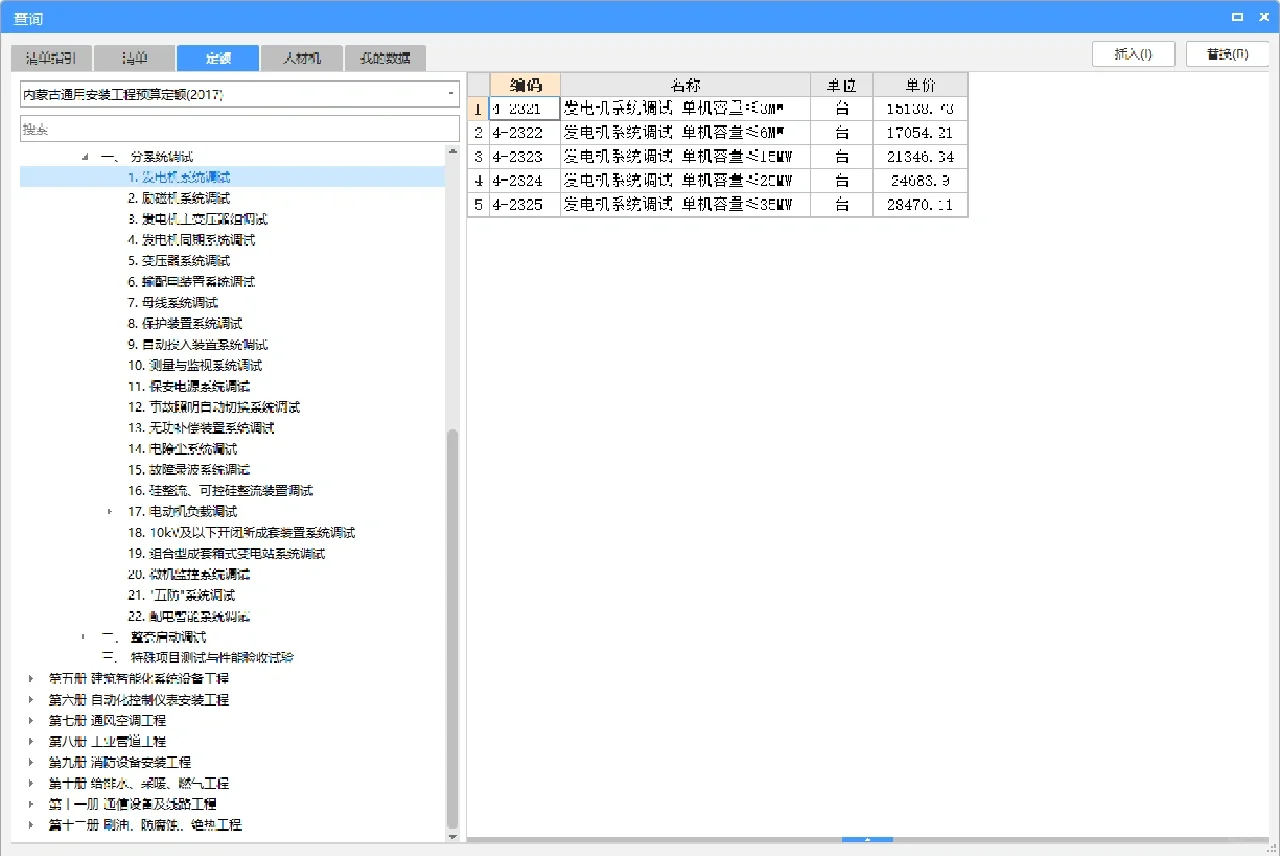Screen dimensions: 1280x856
Task: Click the 替换(R) button
Action: [x=1227, y=54]
